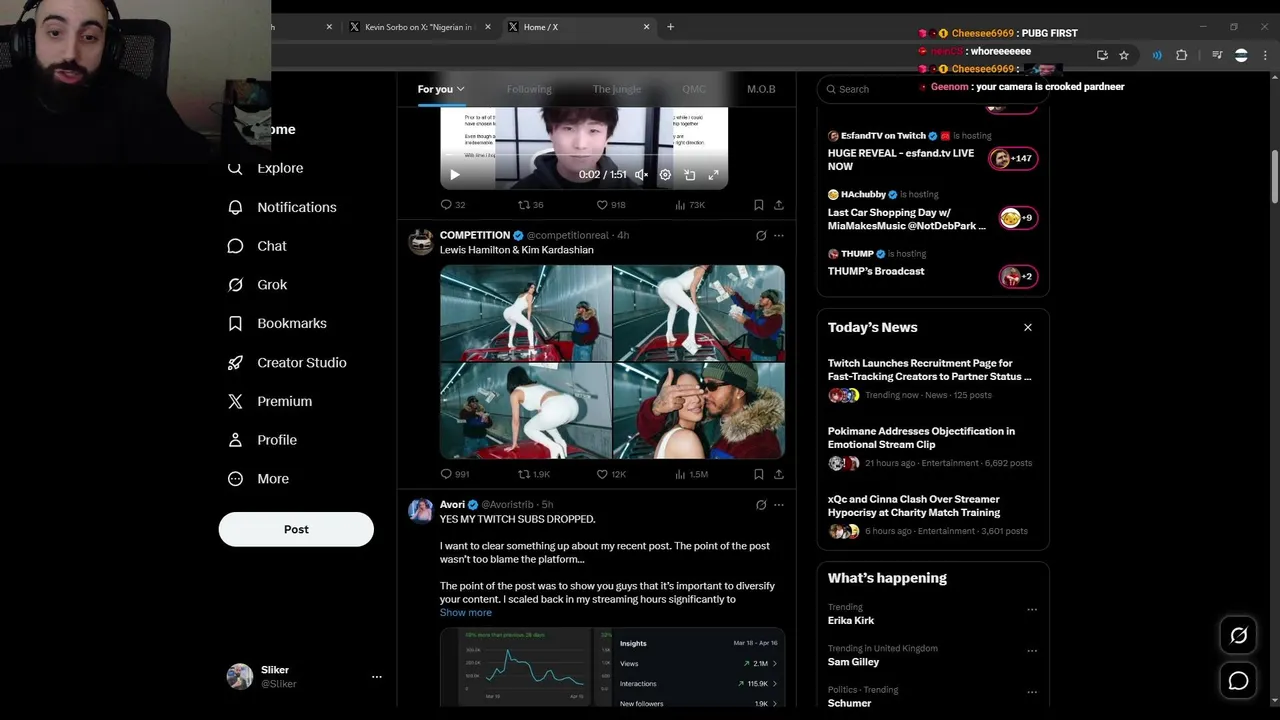Go to Profile in sidebar

[263, 440]
